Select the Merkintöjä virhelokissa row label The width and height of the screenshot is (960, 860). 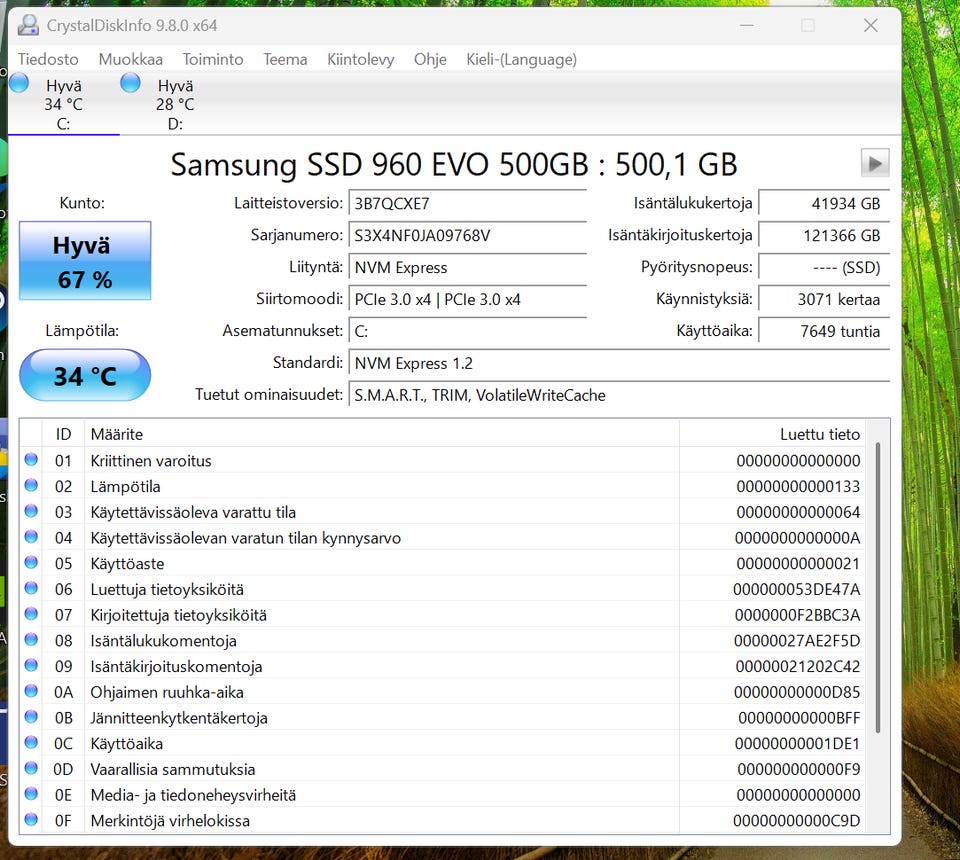[170, 820]
